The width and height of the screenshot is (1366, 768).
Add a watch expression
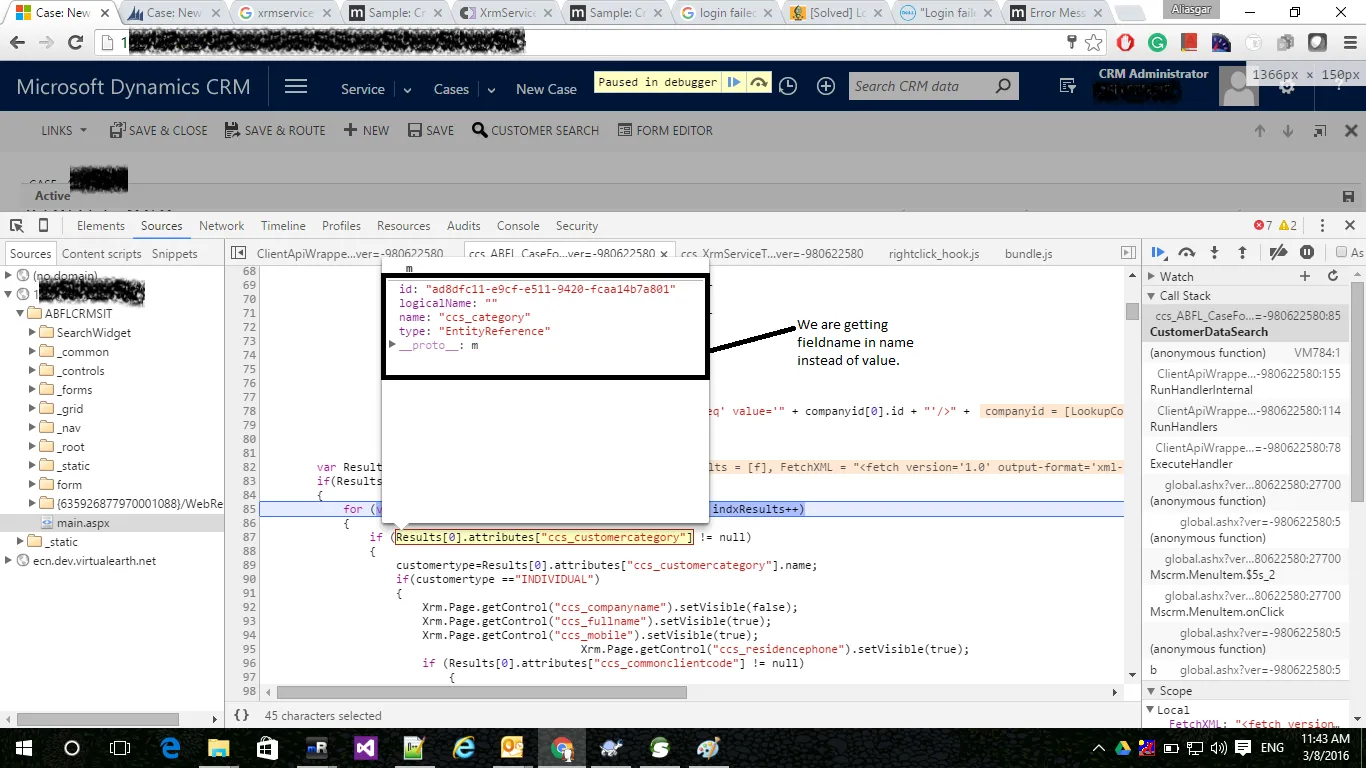coord(1305,276)
